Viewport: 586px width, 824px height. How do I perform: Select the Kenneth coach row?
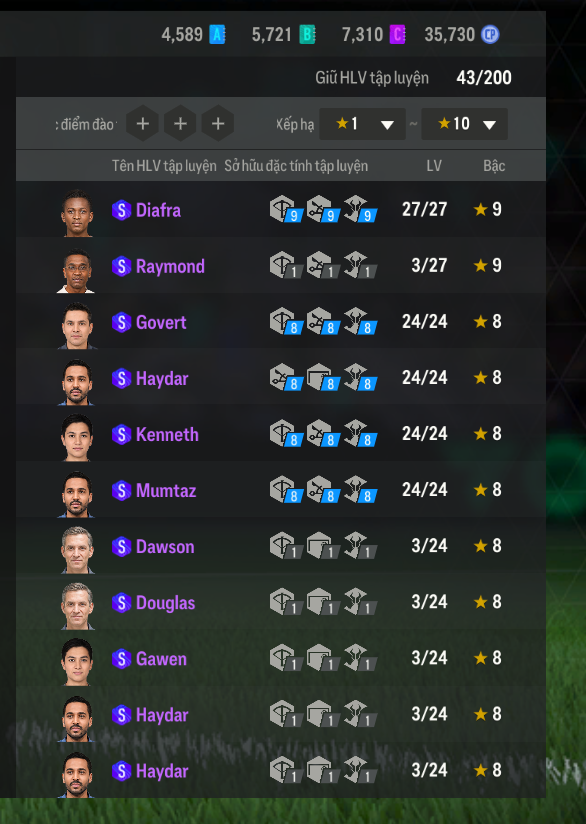pyautogui.click(x=281, y=434)
